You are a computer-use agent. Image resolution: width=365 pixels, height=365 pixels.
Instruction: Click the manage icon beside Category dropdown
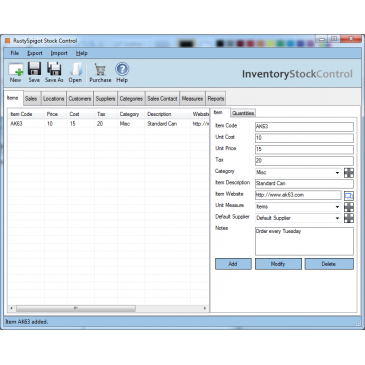[x=349, y=173]
